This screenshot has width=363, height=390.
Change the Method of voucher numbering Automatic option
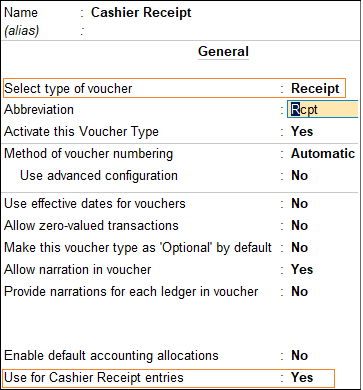tap(323, 154)
